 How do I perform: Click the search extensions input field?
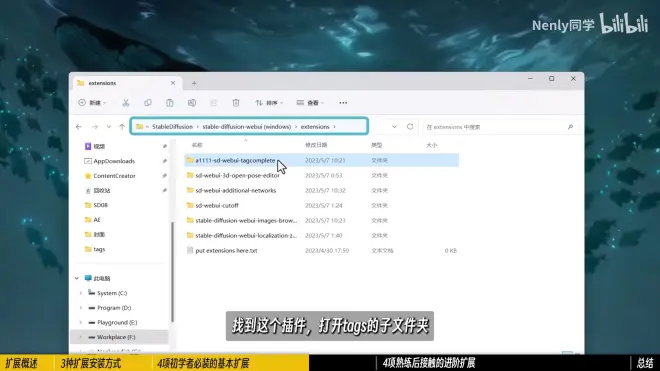500,127
